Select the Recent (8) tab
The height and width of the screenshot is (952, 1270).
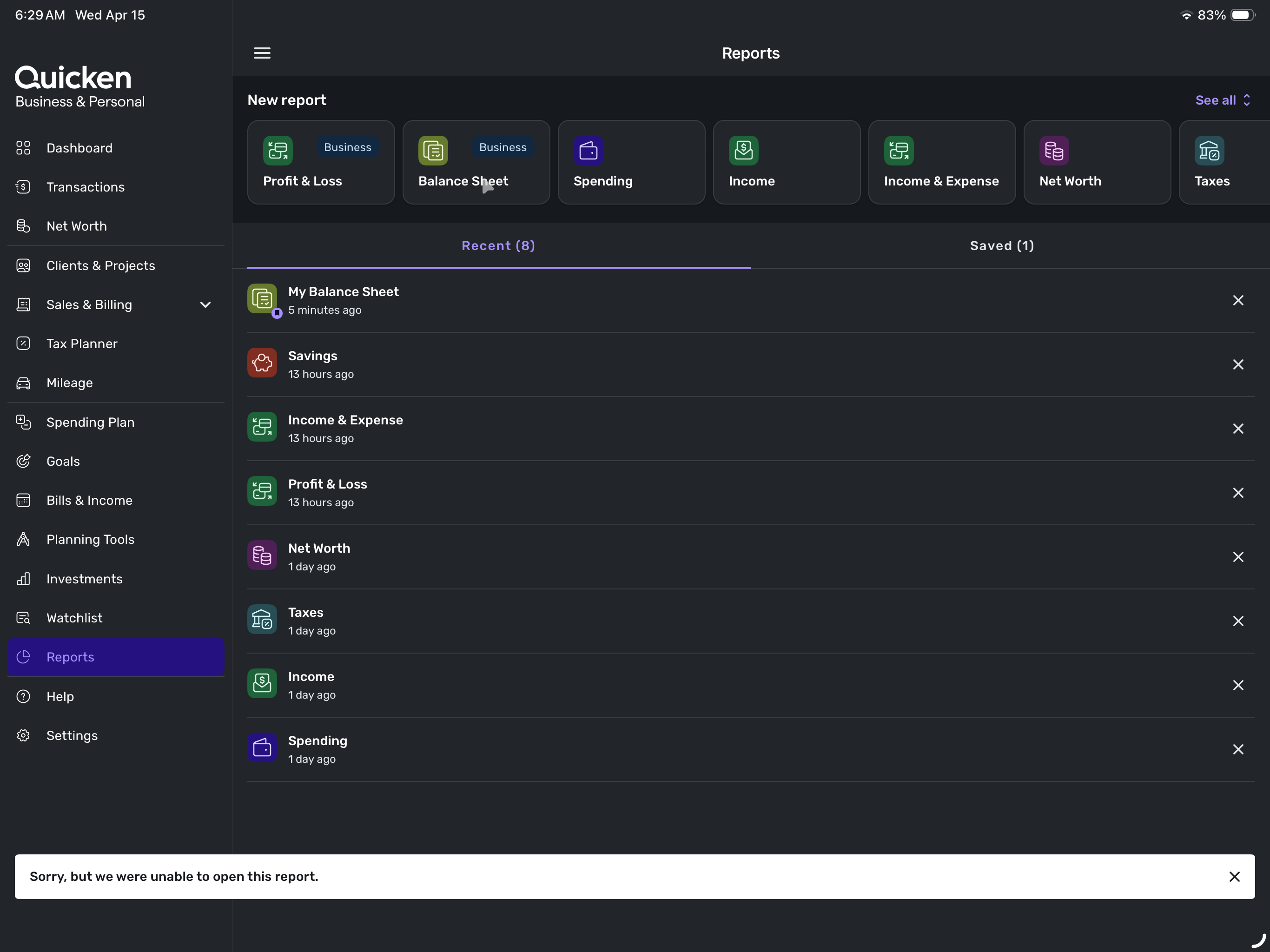498,246
